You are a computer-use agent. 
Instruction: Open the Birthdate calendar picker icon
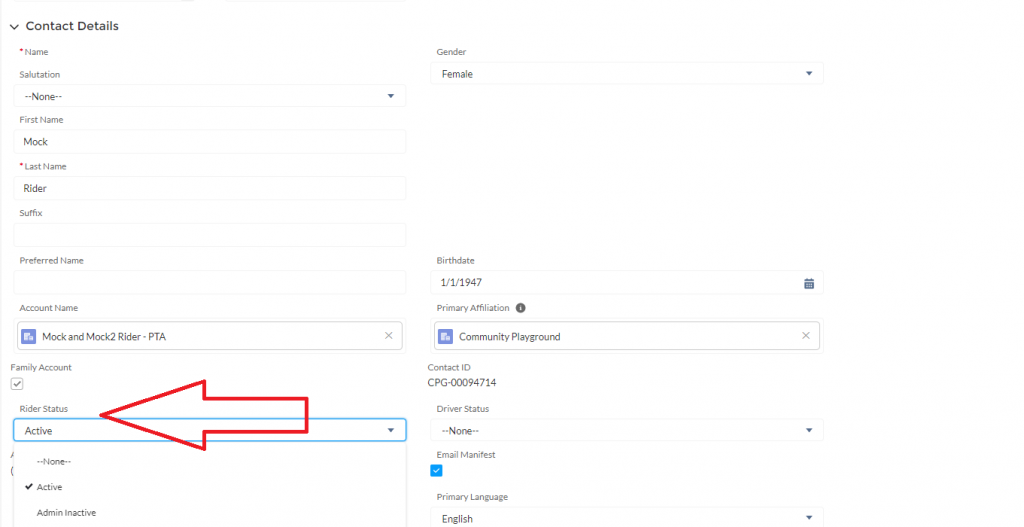click(809, 283)
